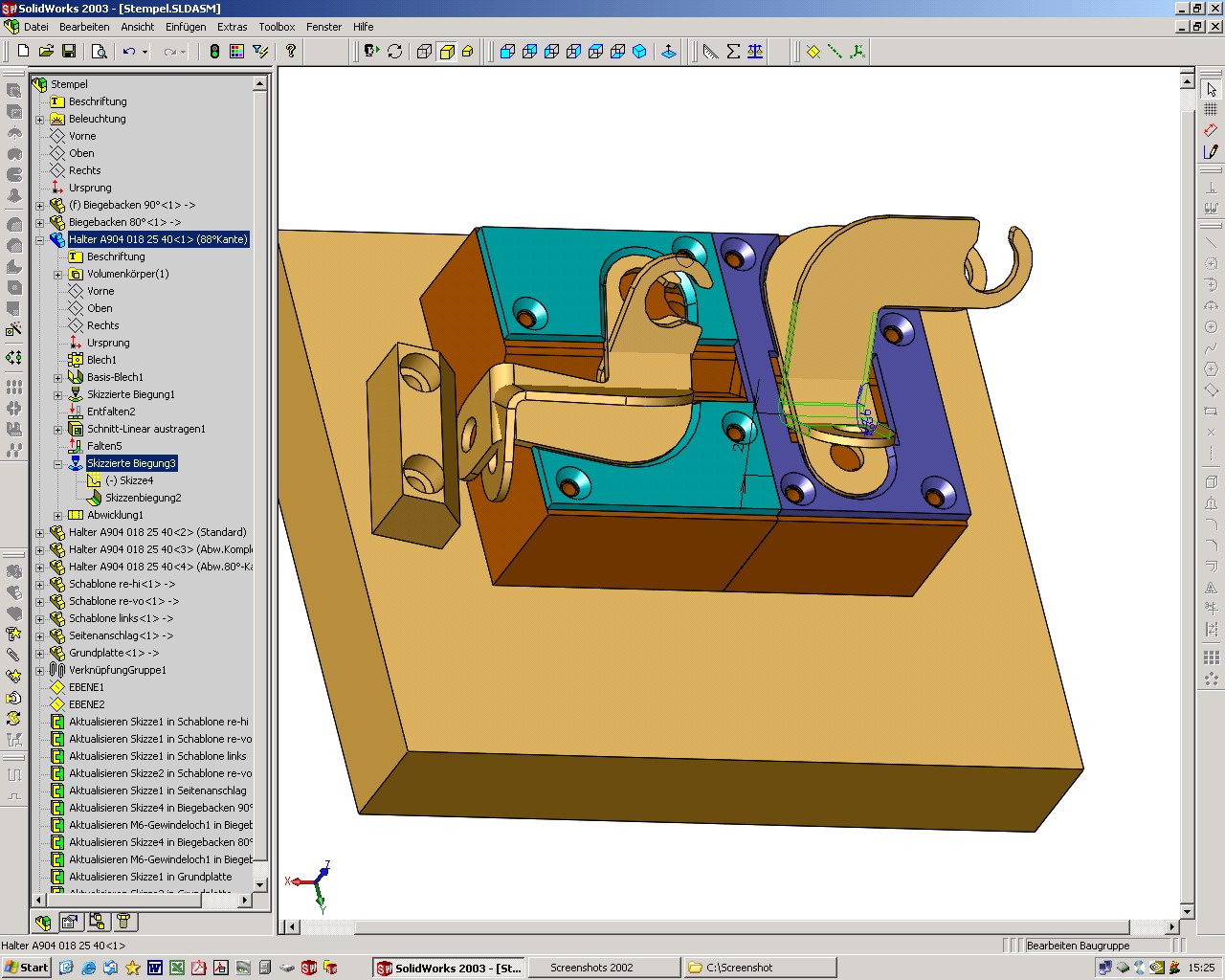This screenshot has height=980, width=1225.
Task: Switch to the PropertyManager tab
Action: pos(70,922)
